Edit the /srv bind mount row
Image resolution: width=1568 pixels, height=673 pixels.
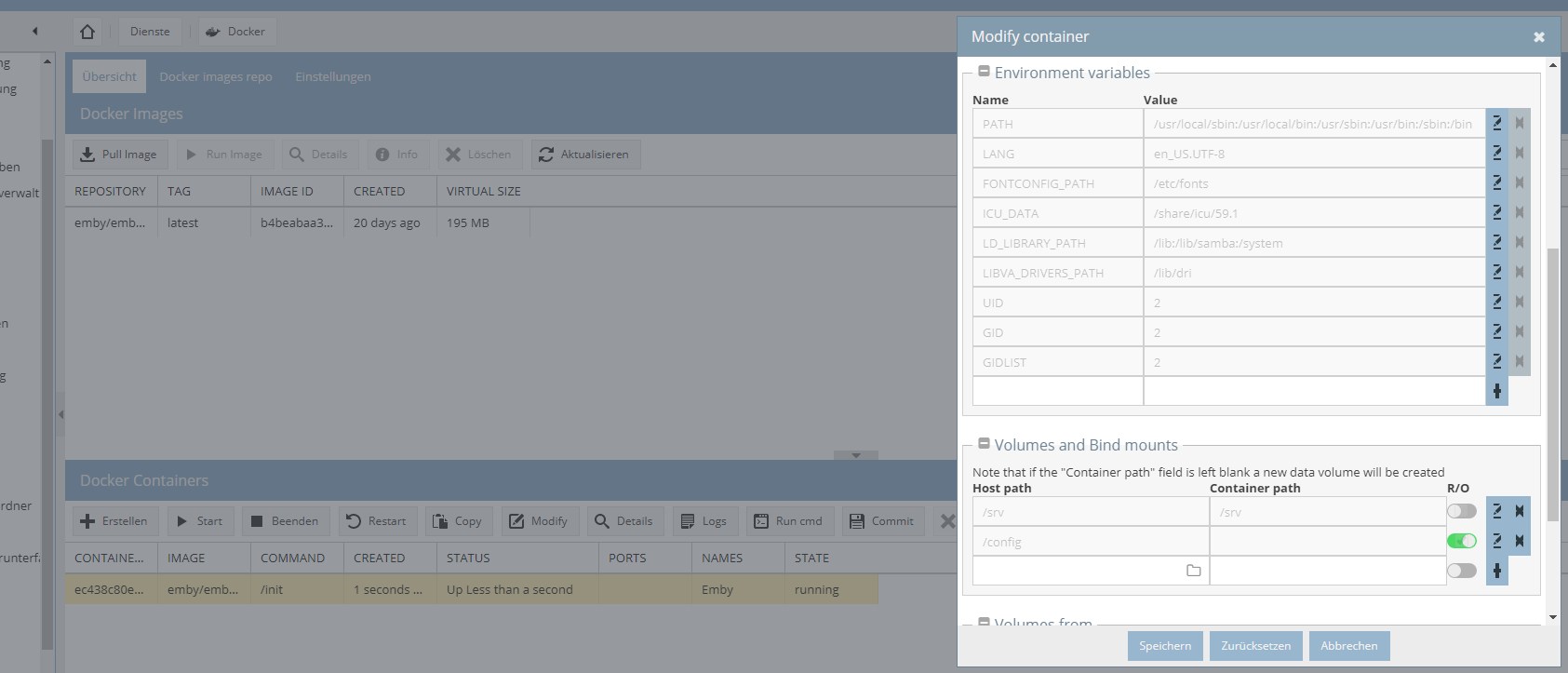tap(1497, 511)
